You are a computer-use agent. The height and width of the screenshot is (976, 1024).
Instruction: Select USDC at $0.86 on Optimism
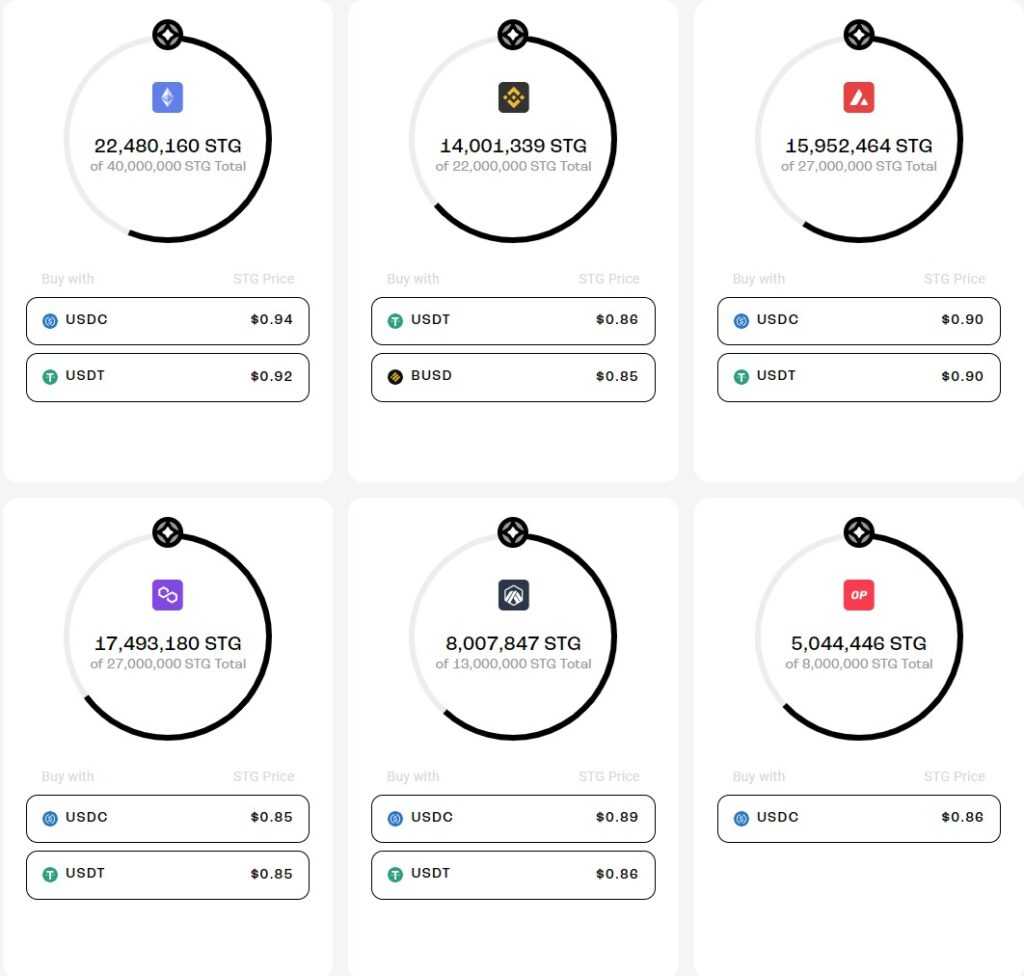click(858, 818)
